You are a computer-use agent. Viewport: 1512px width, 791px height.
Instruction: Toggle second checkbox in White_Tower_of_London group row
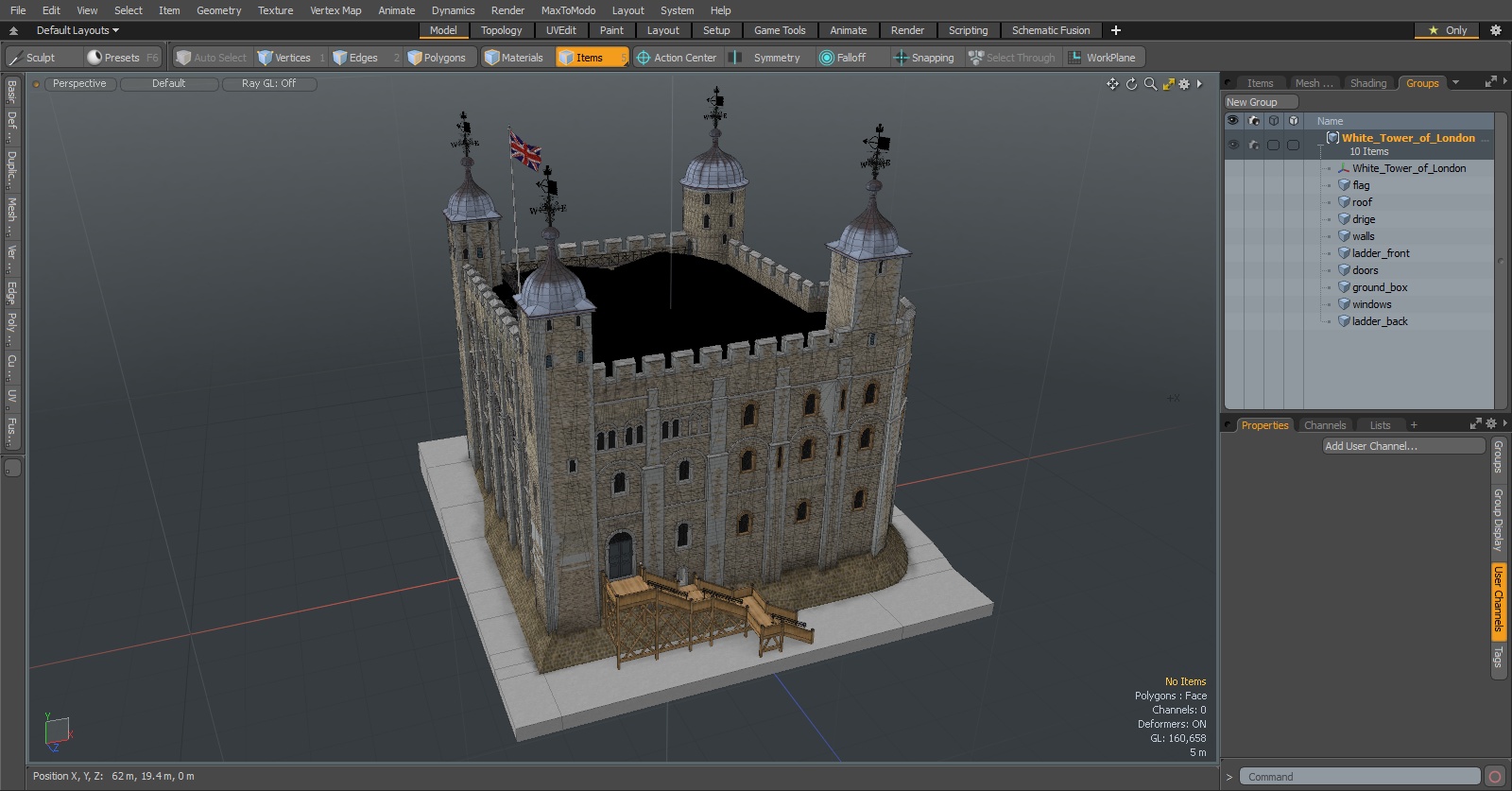point(1294,145)
